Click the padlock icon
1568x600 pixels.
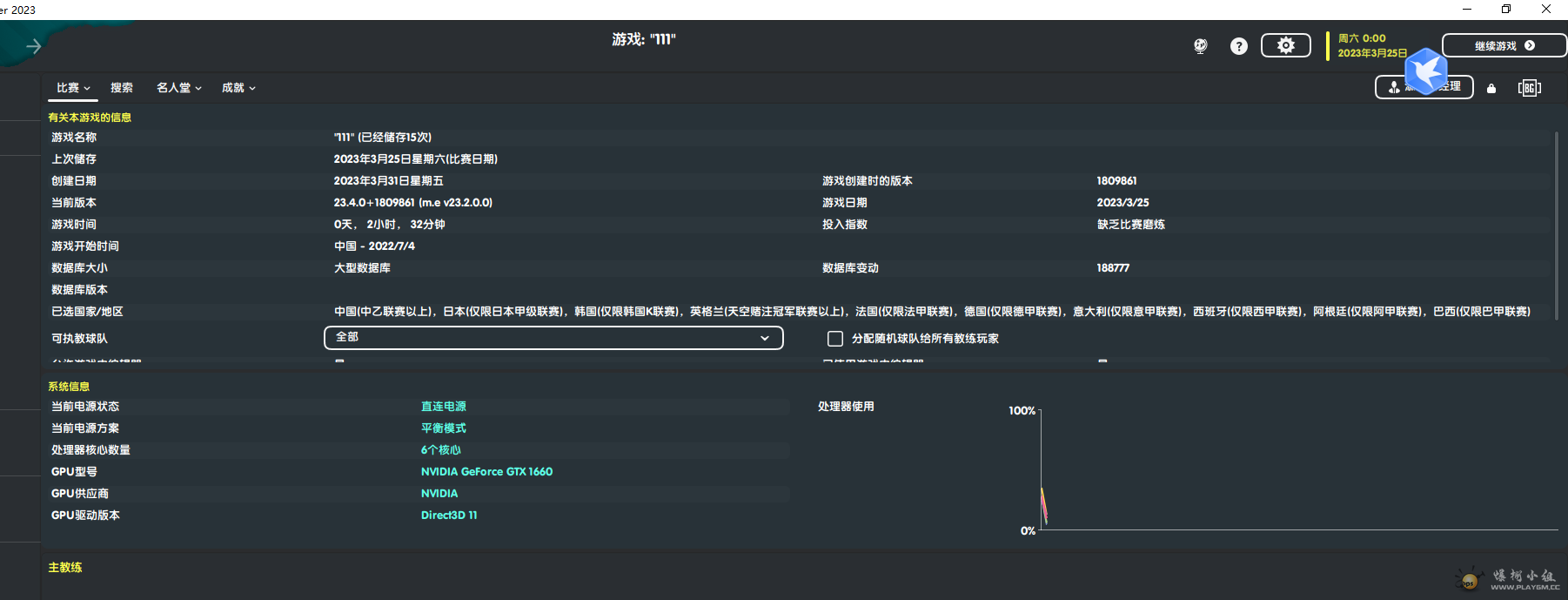tap(1491, 88)
